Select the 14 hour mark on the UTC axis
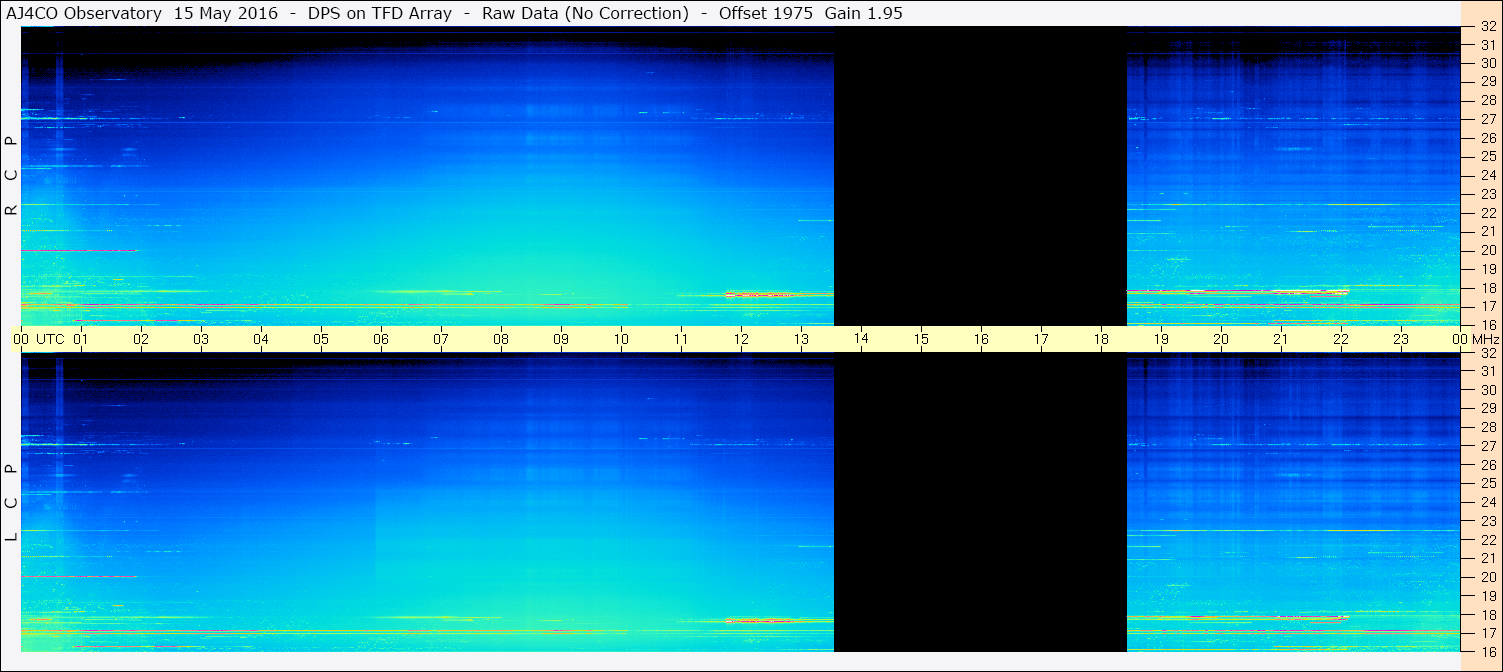Screen dimensions: 1503x672 [861, 339]
